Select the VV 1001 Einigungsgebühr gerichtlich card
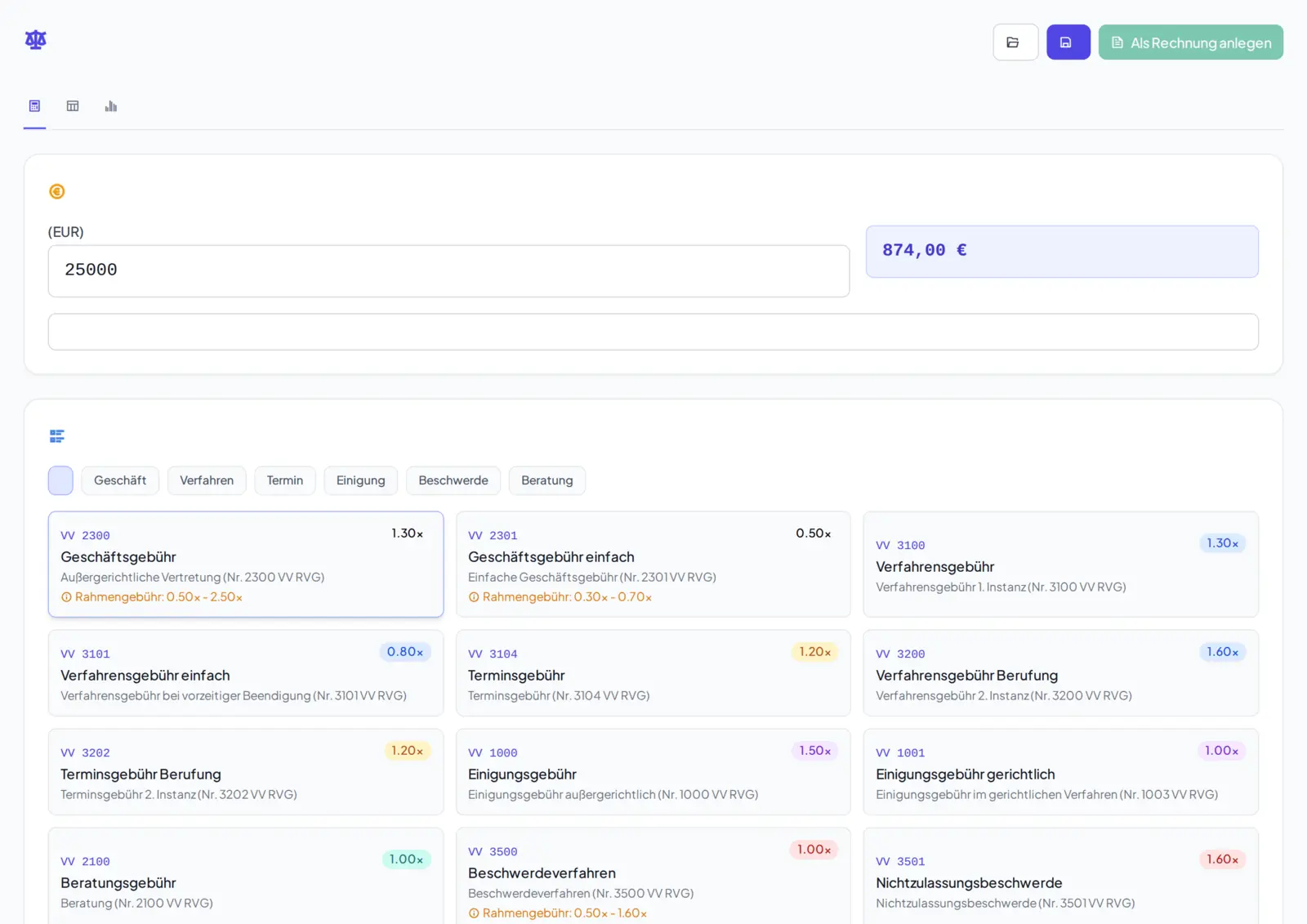 point(1060,772)
